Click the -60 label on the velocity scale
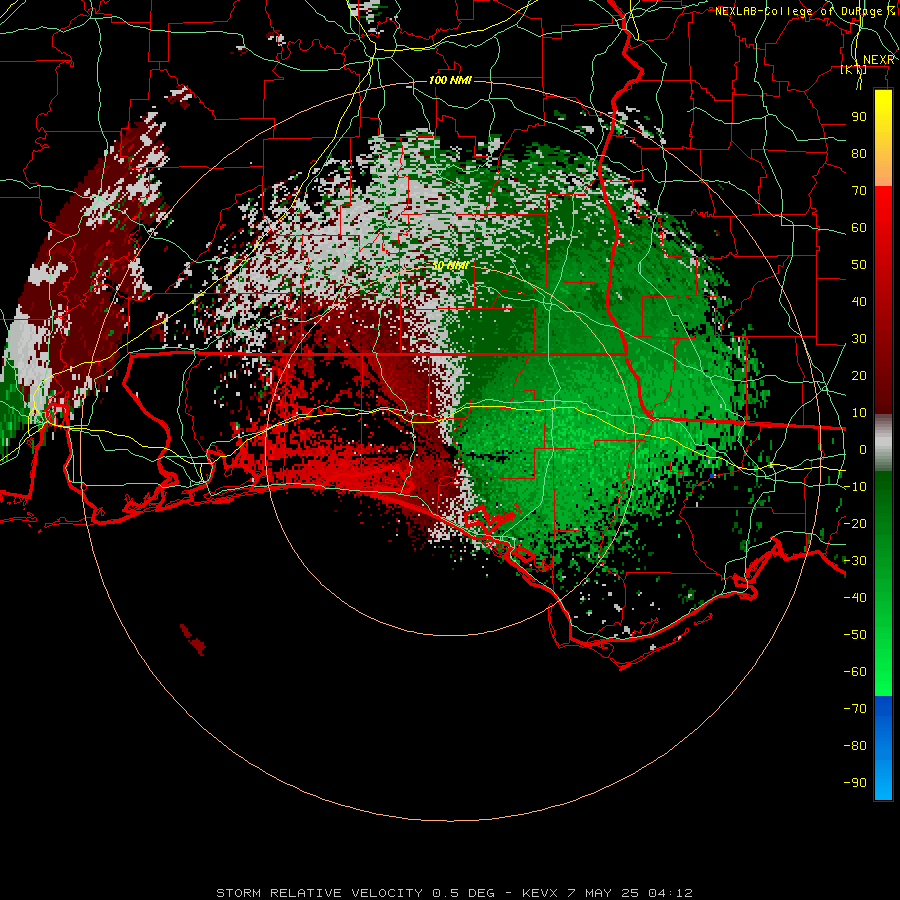 pos(855,672)
